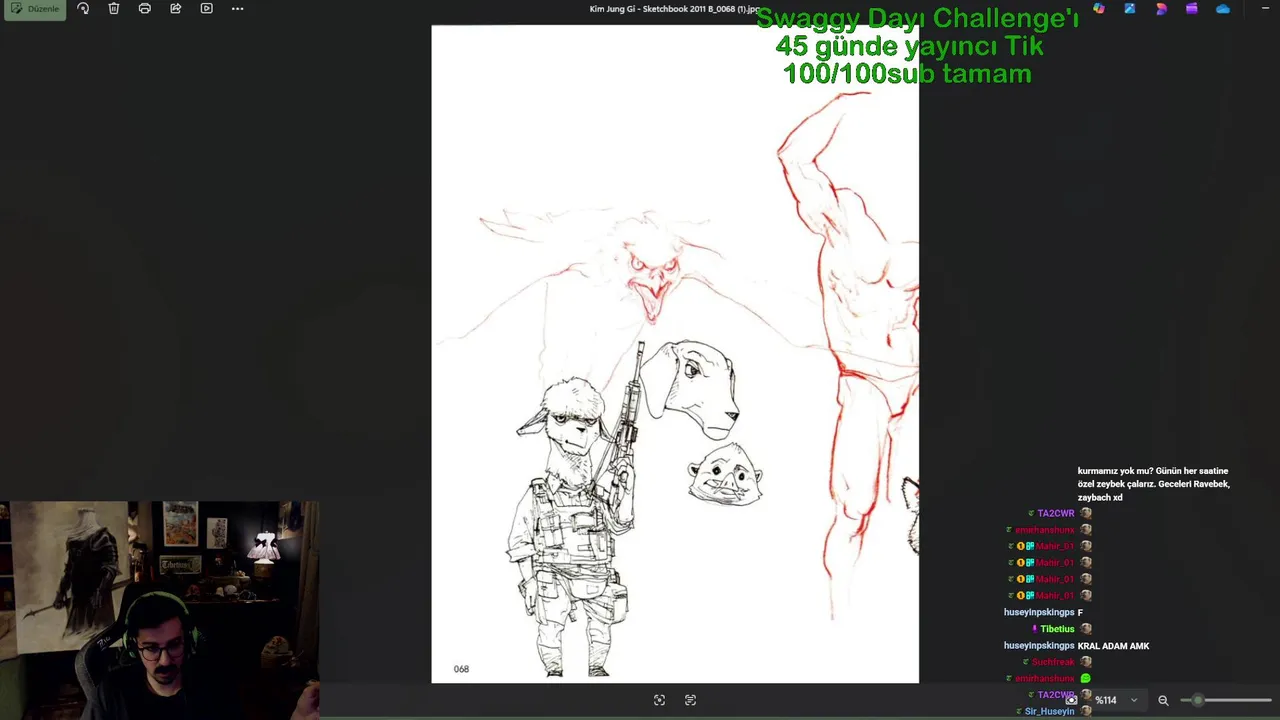The height and width of the screenshot is (720, 1280).
Task: Open the purple Clipchamp icon in title bar
Action: pos(1192,9)
